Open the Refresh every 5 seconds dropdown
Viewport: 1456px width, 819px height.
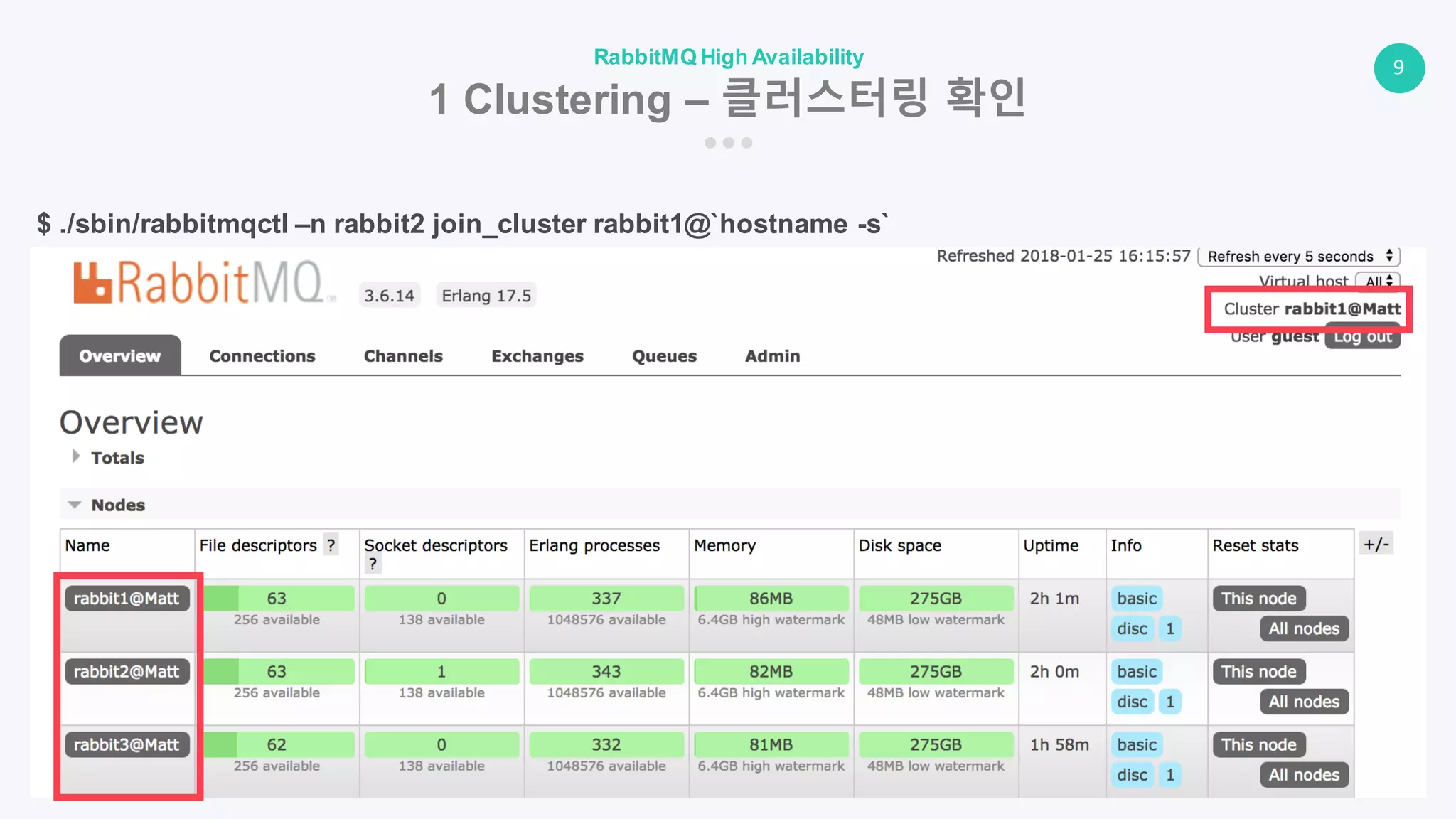tap(1299, 256)
